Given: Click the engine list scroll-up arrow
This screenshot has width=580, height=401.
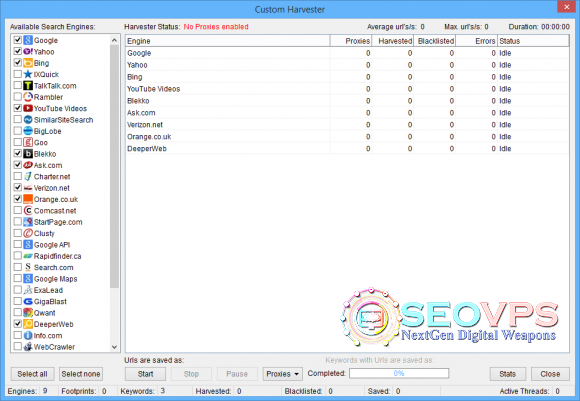Looking at the screenshot, I should coord(114,40).
